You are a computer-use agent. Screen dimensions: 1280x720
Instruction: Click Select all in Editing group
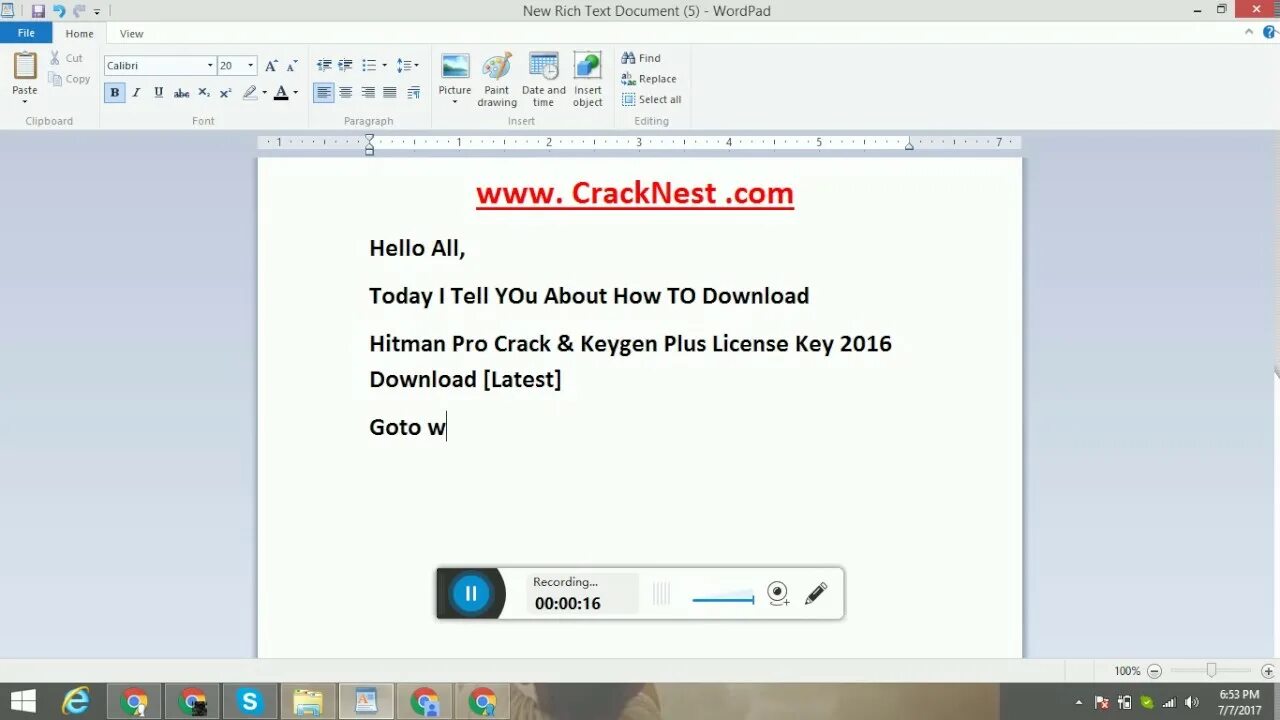(652, 100)
